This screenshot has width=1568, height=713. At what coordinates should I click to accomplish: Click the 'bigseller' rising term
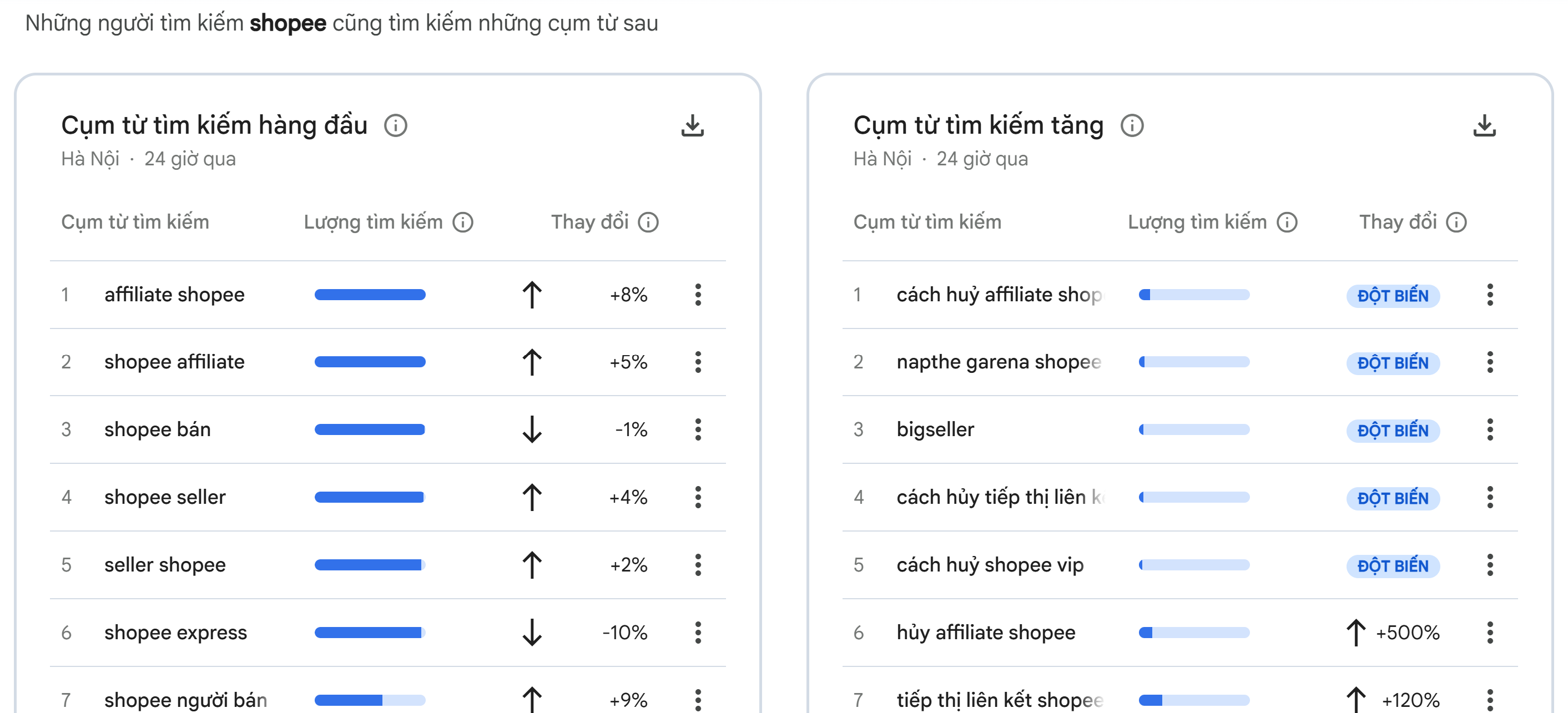935,430
